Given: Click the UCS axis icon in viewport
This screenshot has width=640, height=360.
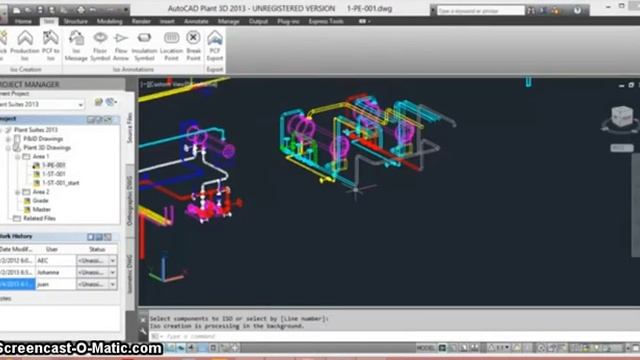Looking at the screenshot, I should coord(167,267).
